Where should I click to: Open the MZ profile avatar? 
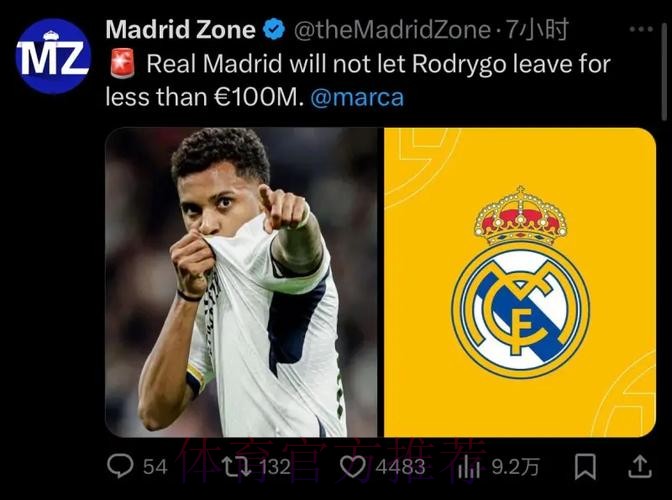[x=53, y=56]
